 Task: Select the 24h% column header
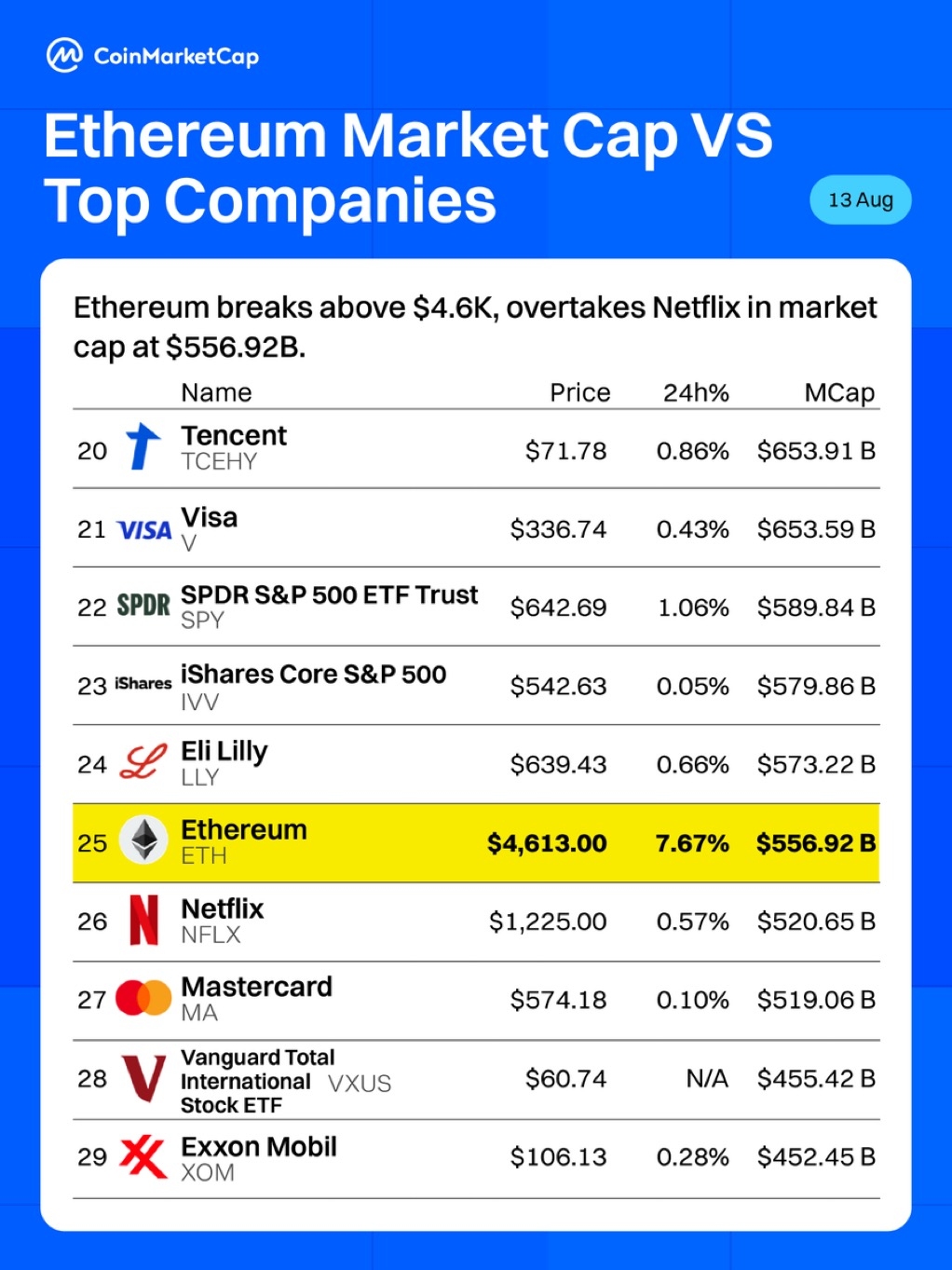pos(696,392)
